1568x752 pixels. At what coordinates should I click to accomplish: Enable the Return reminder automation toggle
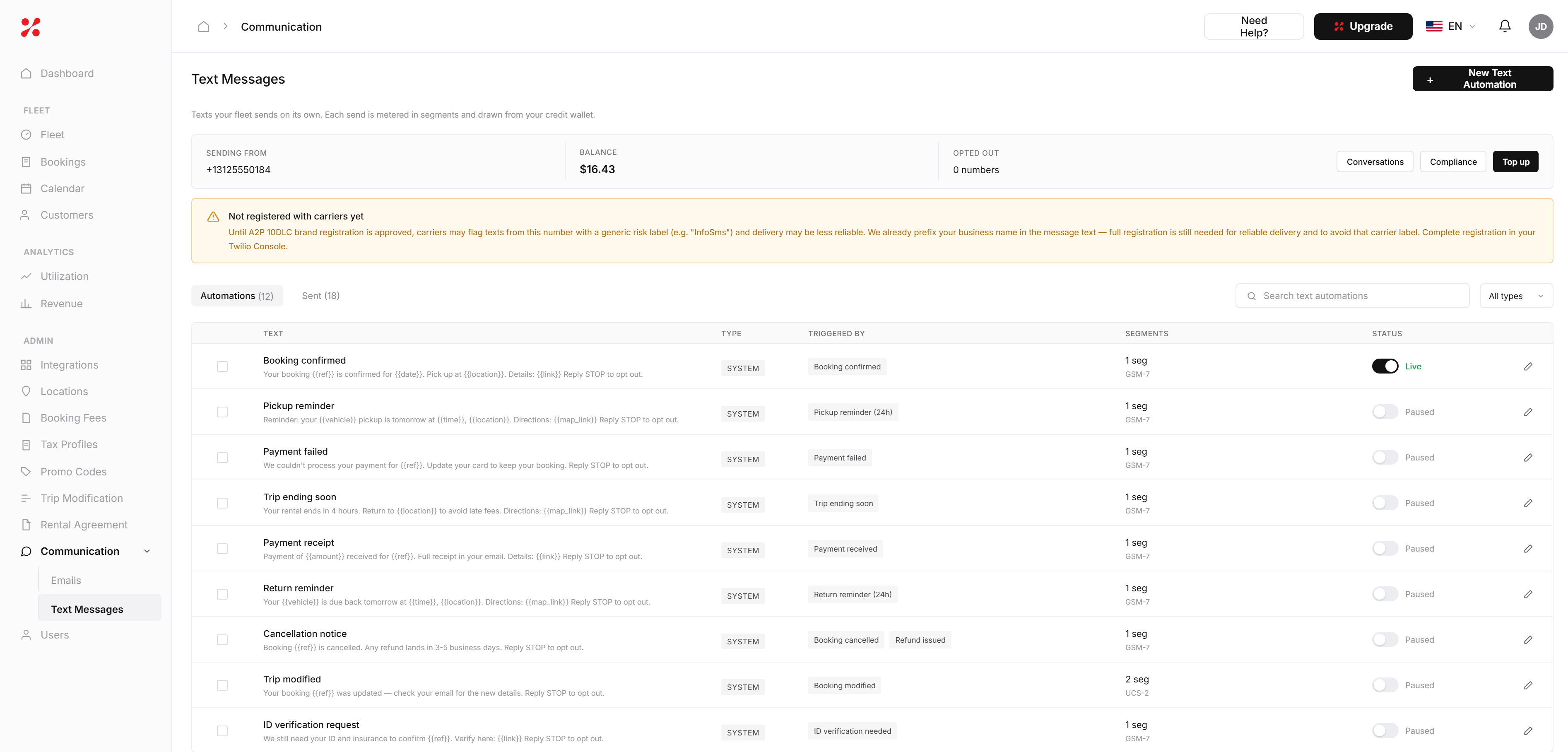click(x=1385, y=594)
